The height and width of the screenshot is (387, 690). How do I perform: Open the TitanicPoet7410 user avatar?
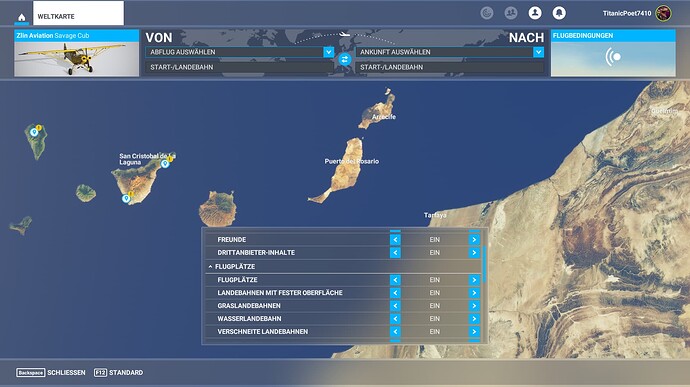[663, 13]
